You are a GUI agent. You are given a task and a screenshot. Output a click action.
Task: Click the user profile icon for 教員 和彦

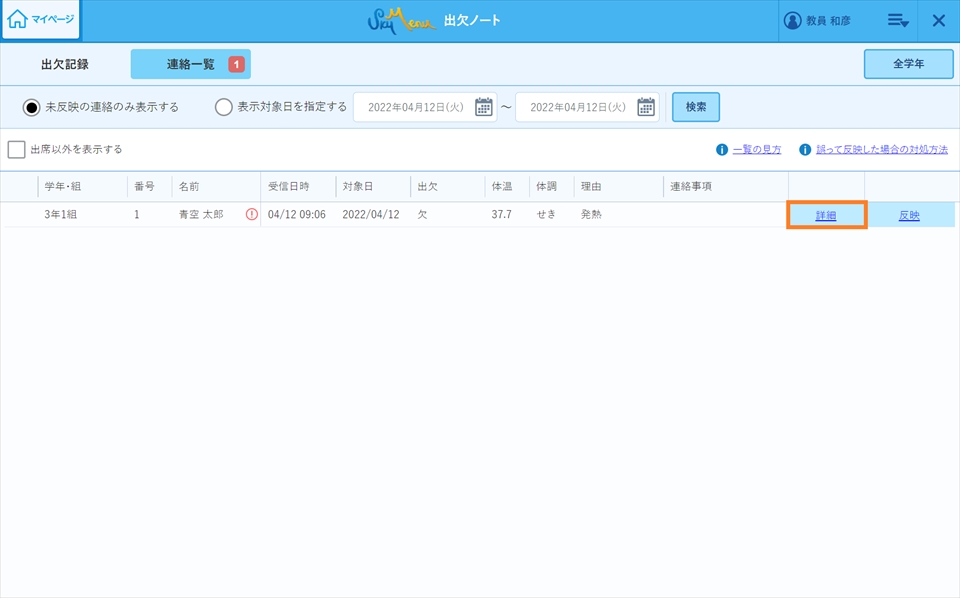(x=793, y=20)
